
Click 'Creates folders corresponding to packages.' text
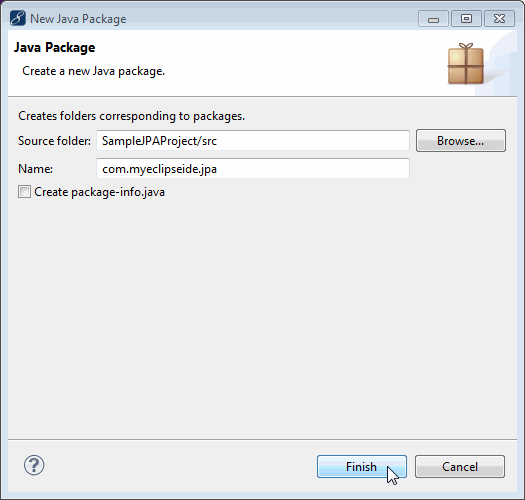point(132,116)
